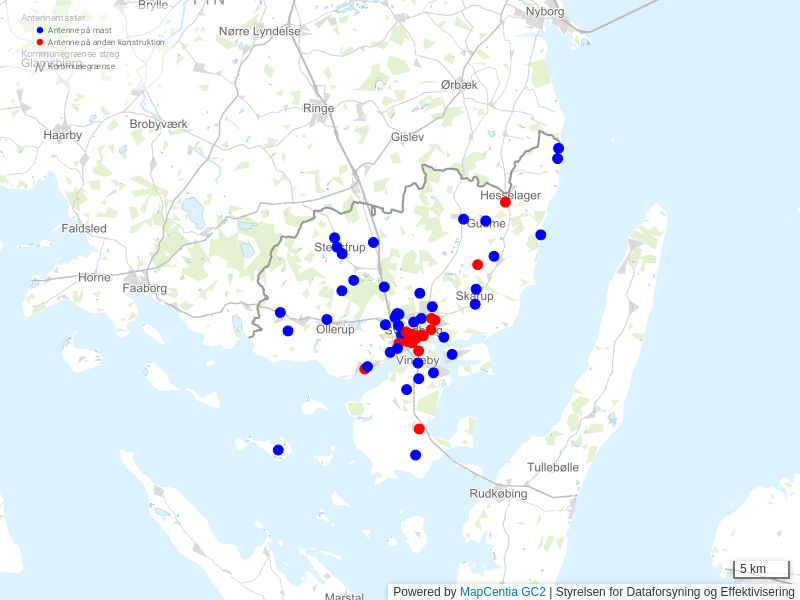Click the southernmost blue marker north of Rudkøbing
Screen dimensions: 800x600
coord(415,455)
